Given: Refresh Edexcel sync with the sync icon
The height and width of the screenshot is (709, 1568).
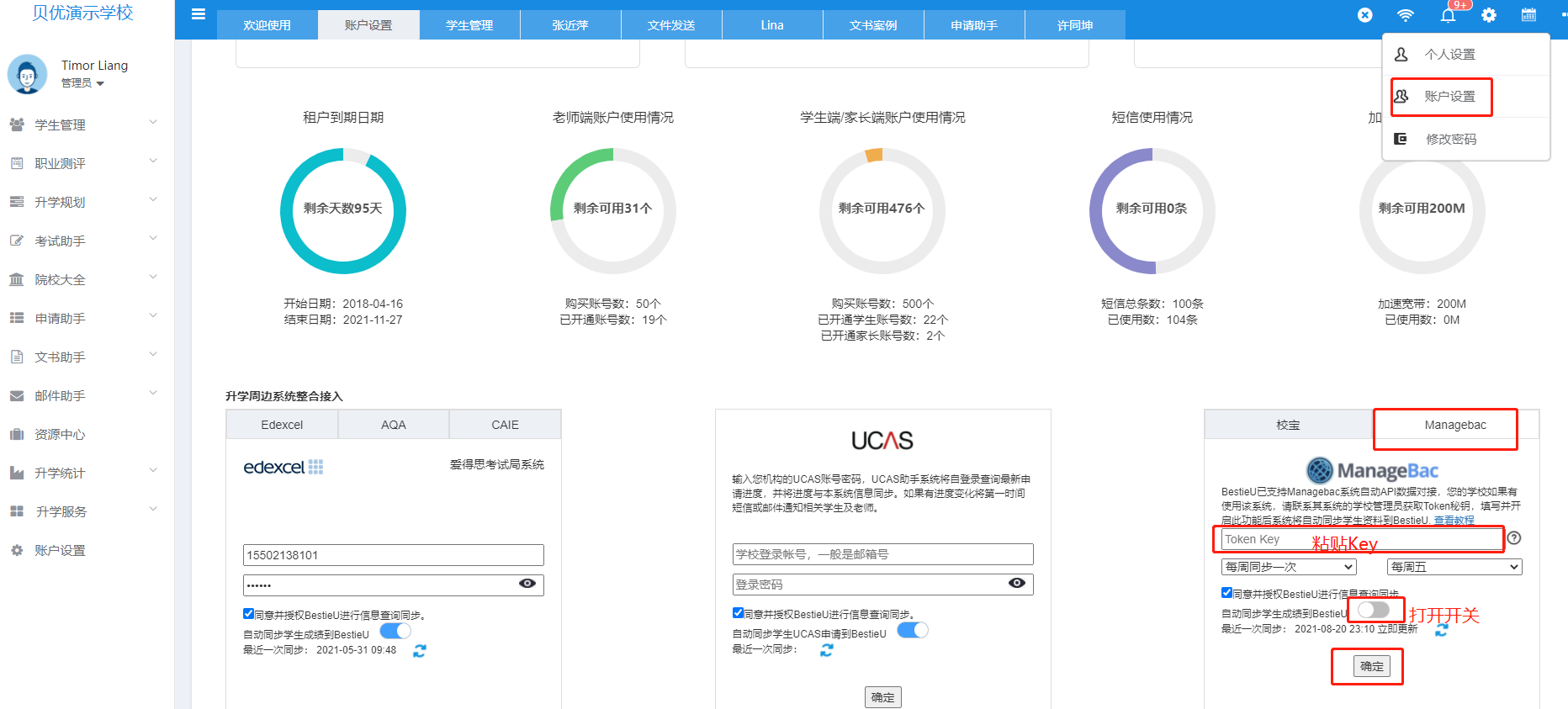Looking at the screenshot, I should click(x=420, y=650).
